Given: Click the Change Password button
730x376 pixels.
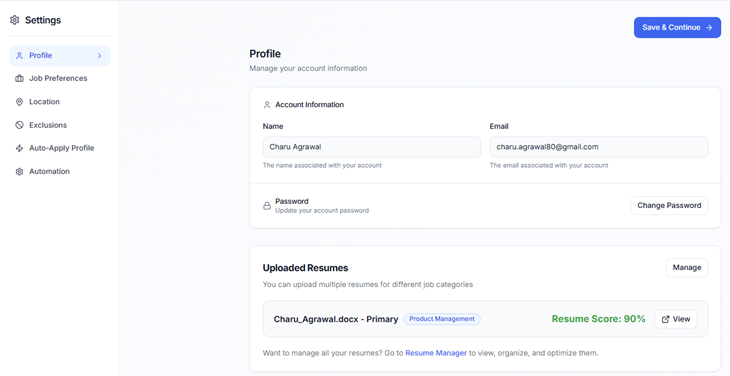Looking at the screenshot, I should click(x=669, y=206).
